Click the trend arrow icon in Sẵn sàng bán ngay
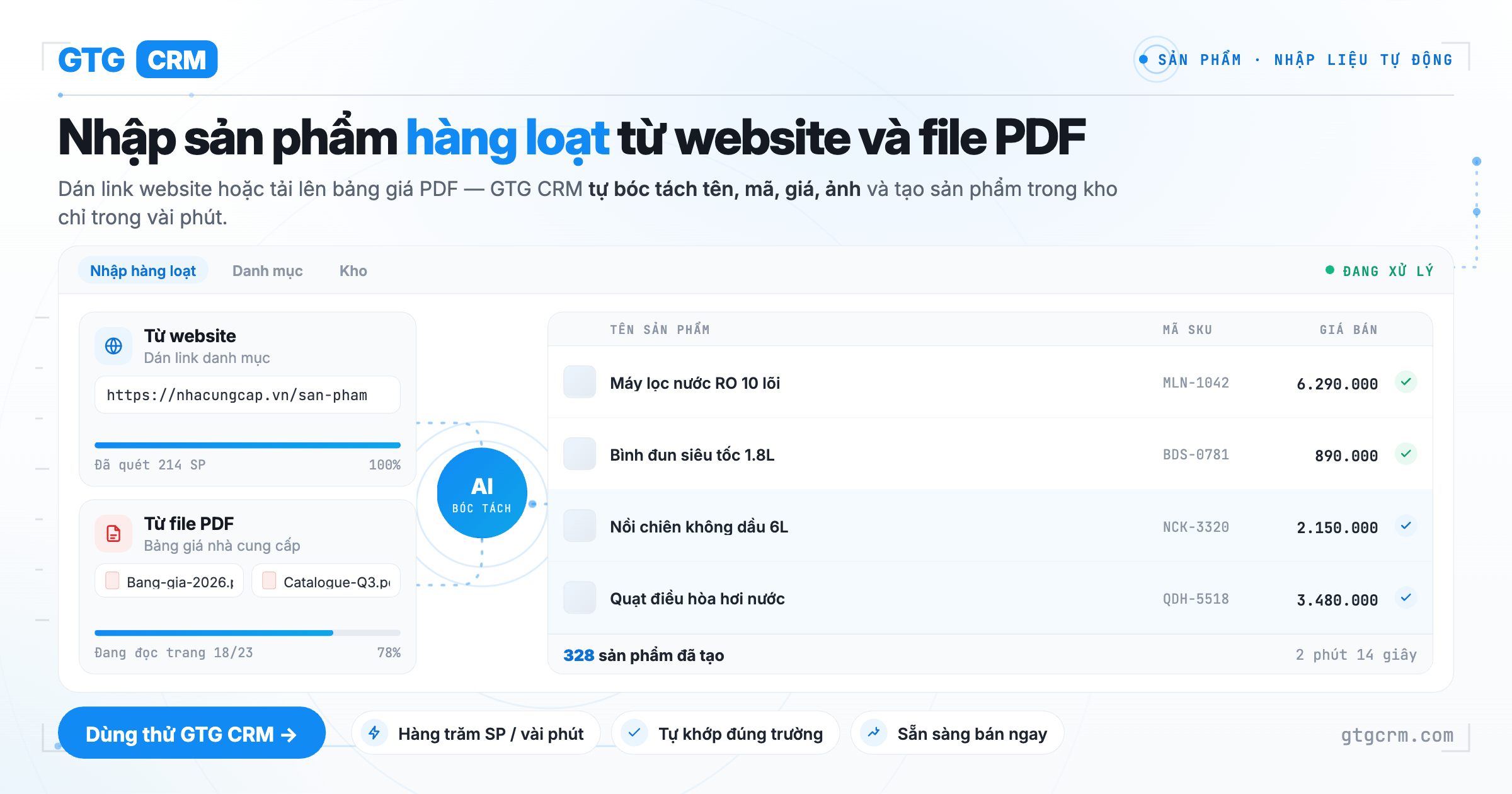1512x794 pixels. (x=874, y=733)
